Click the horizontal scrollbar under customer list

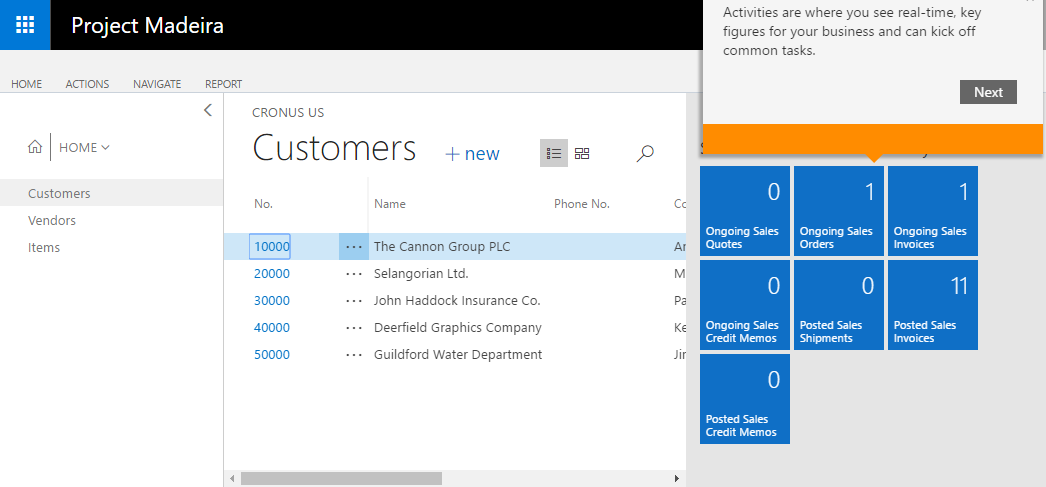click(x=340, y=479)
